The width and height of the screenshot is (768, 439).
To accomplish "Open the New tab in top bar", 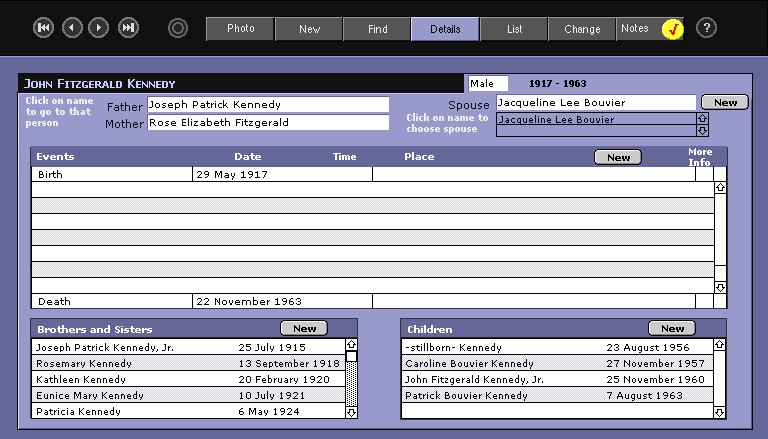I will [309, 29].
